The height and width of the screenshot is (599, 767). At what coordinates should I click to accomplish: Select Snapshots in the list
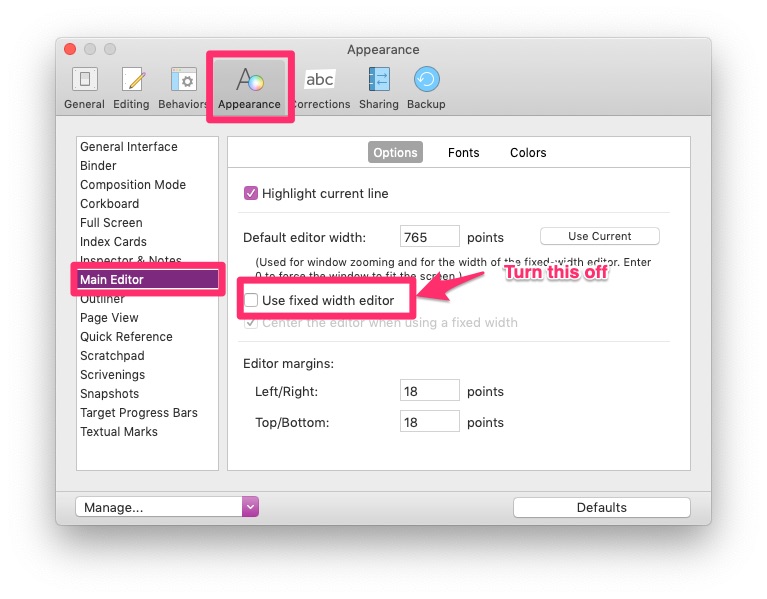(x=147, y=394)
